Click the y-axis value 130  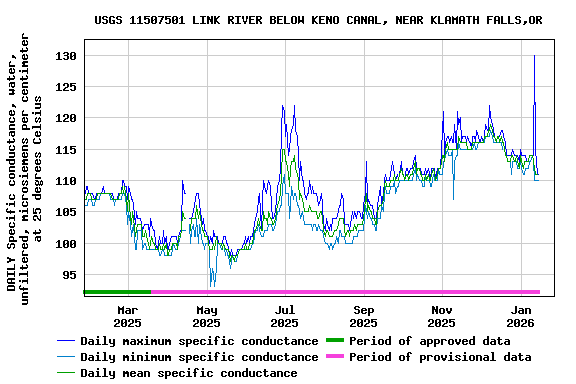pyautogui.click(x=66, y=56)
